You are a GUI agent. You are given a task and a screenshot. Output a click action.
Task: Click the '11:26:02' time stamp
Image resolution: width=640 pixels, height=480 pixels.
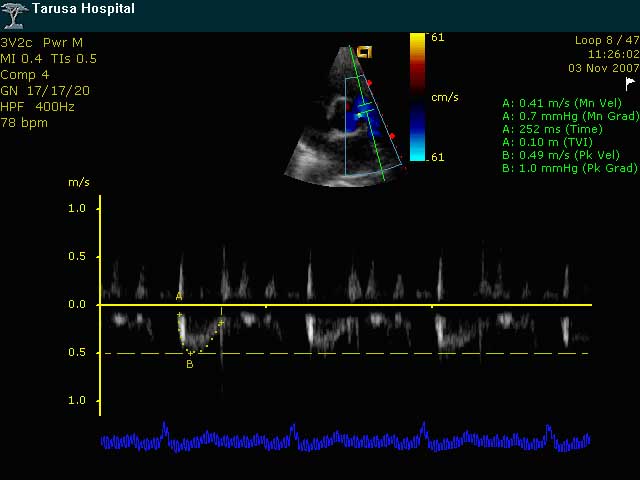[613, 54]
